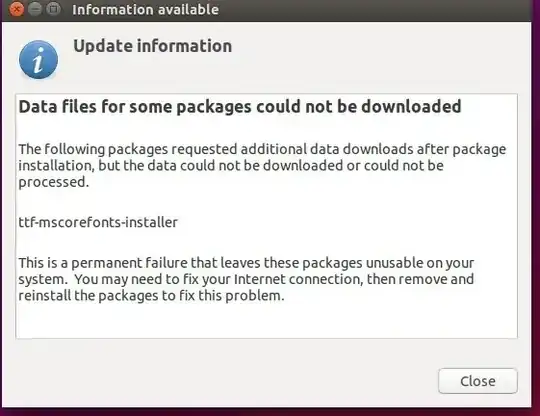Click the "Update information" heading
540x416 pixels.
click(x=153, y=46)
